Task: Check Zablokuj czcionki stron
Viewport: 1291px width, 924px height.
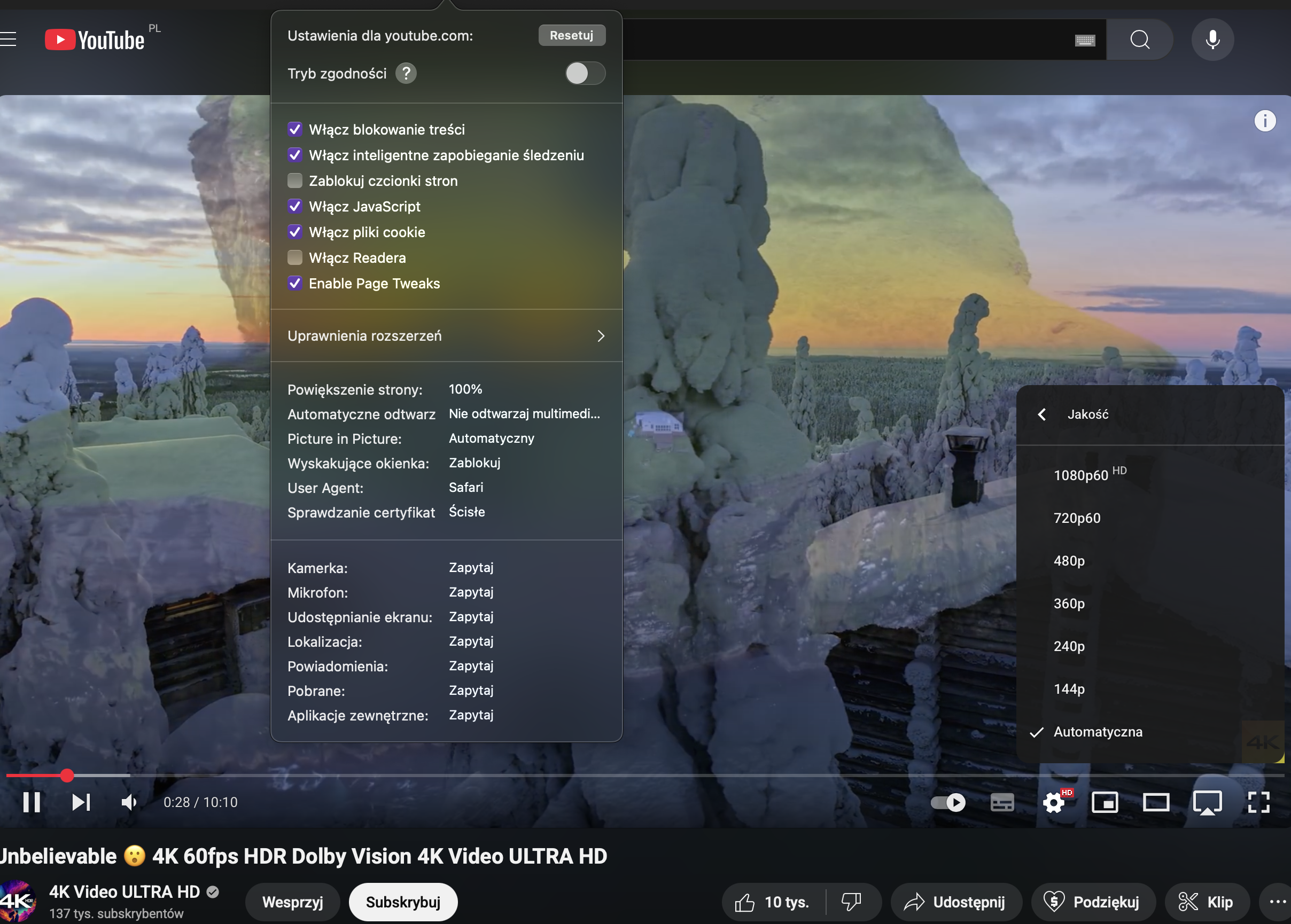Action: click(295, 181)
